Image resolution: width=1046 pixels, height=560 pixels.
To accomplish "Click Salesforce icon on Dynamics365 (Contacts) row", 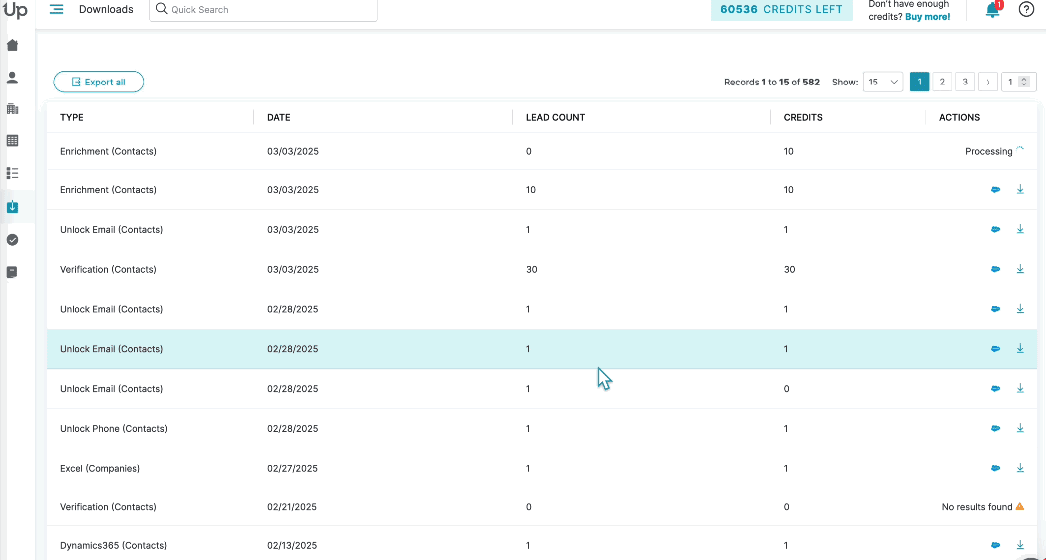I will click(x=995, y=545).
